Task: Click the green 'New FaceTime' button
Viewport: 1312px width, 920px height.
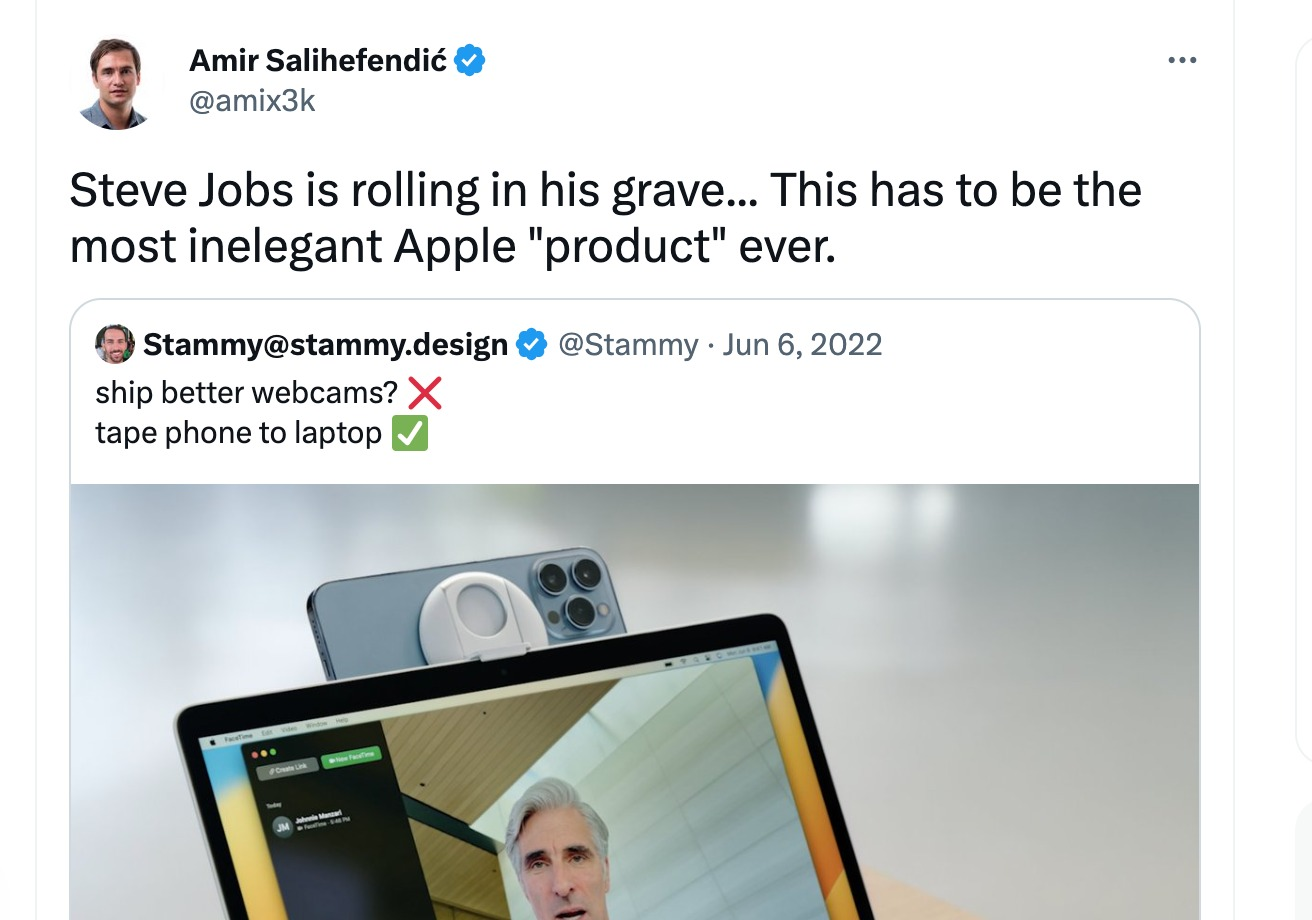Action: [x=353, y=757]
